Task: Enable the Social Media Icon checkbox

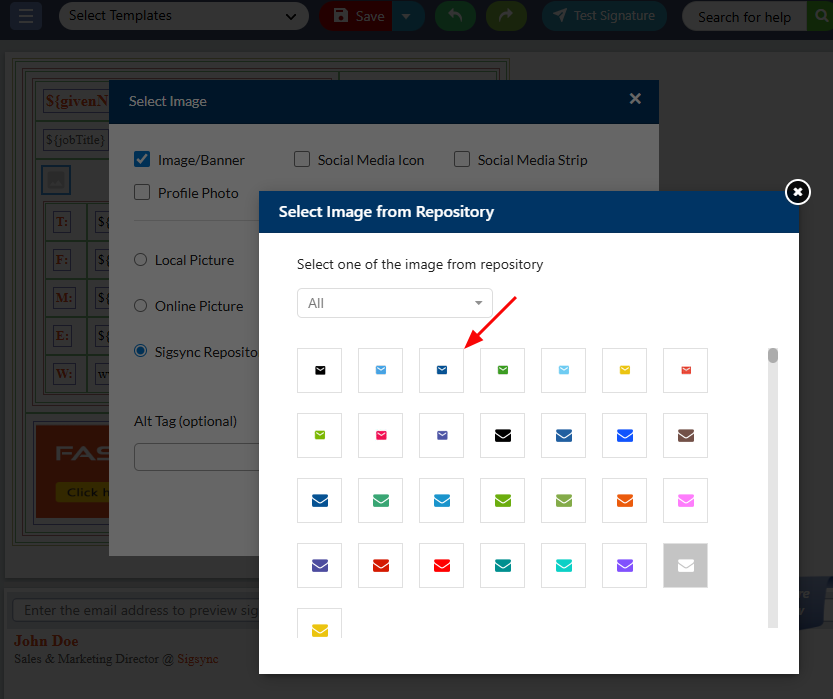Action: click(x=302, y=160)
